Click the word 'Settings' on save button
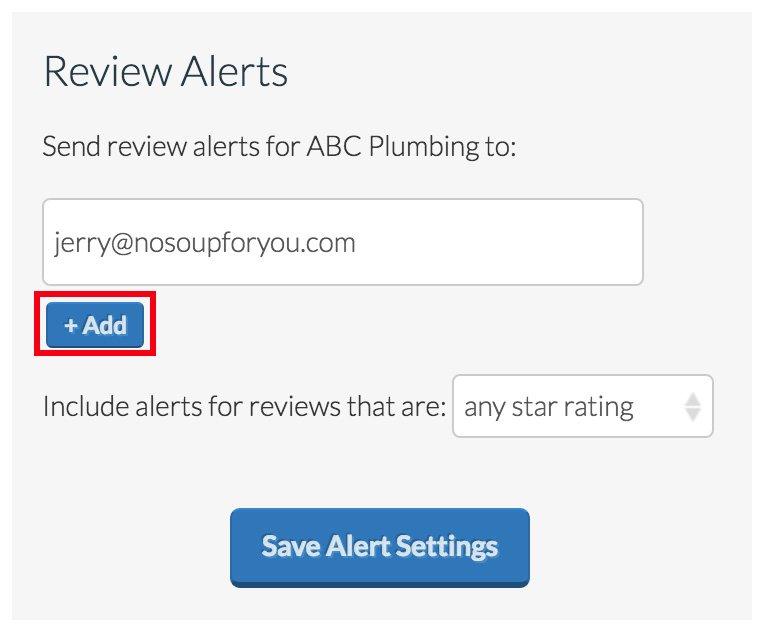 coord(446,546)
